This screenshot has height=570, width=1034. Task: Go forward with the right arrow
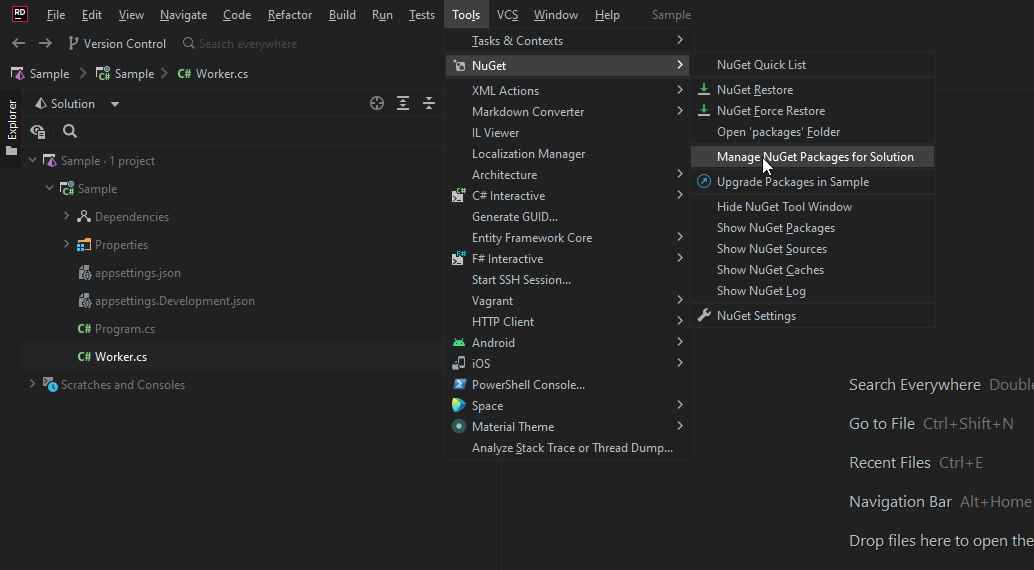45,44
